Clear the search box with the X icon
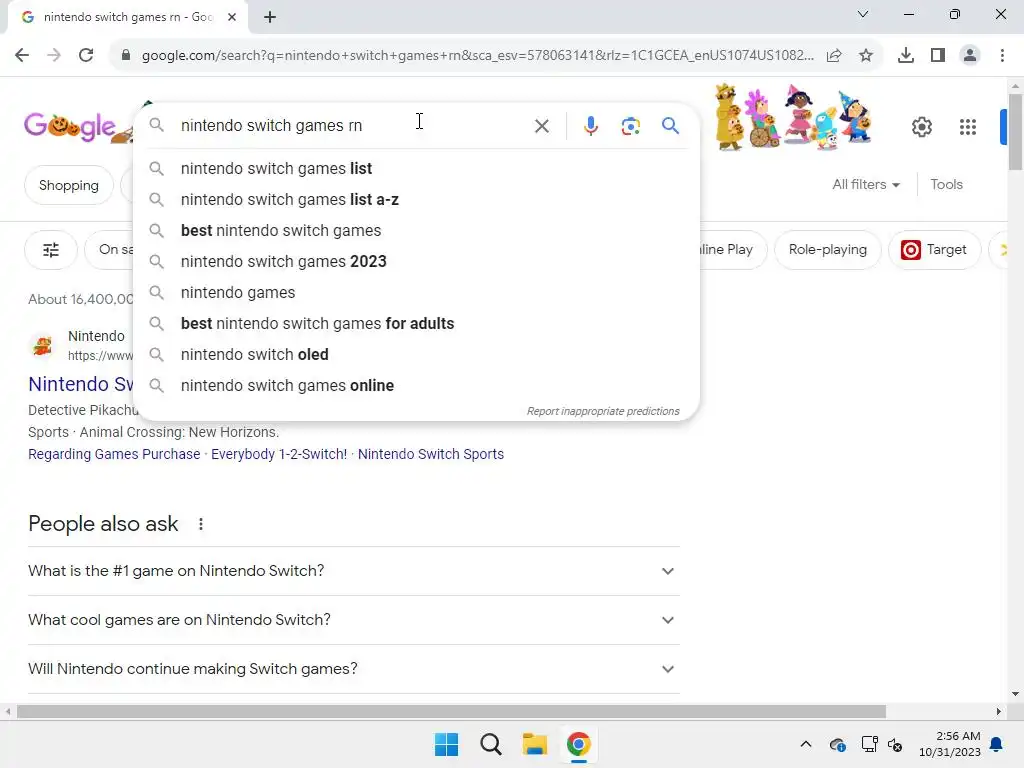Image resolution: width=1024 pixels, height=768 pixels. [x=541, y=126]
